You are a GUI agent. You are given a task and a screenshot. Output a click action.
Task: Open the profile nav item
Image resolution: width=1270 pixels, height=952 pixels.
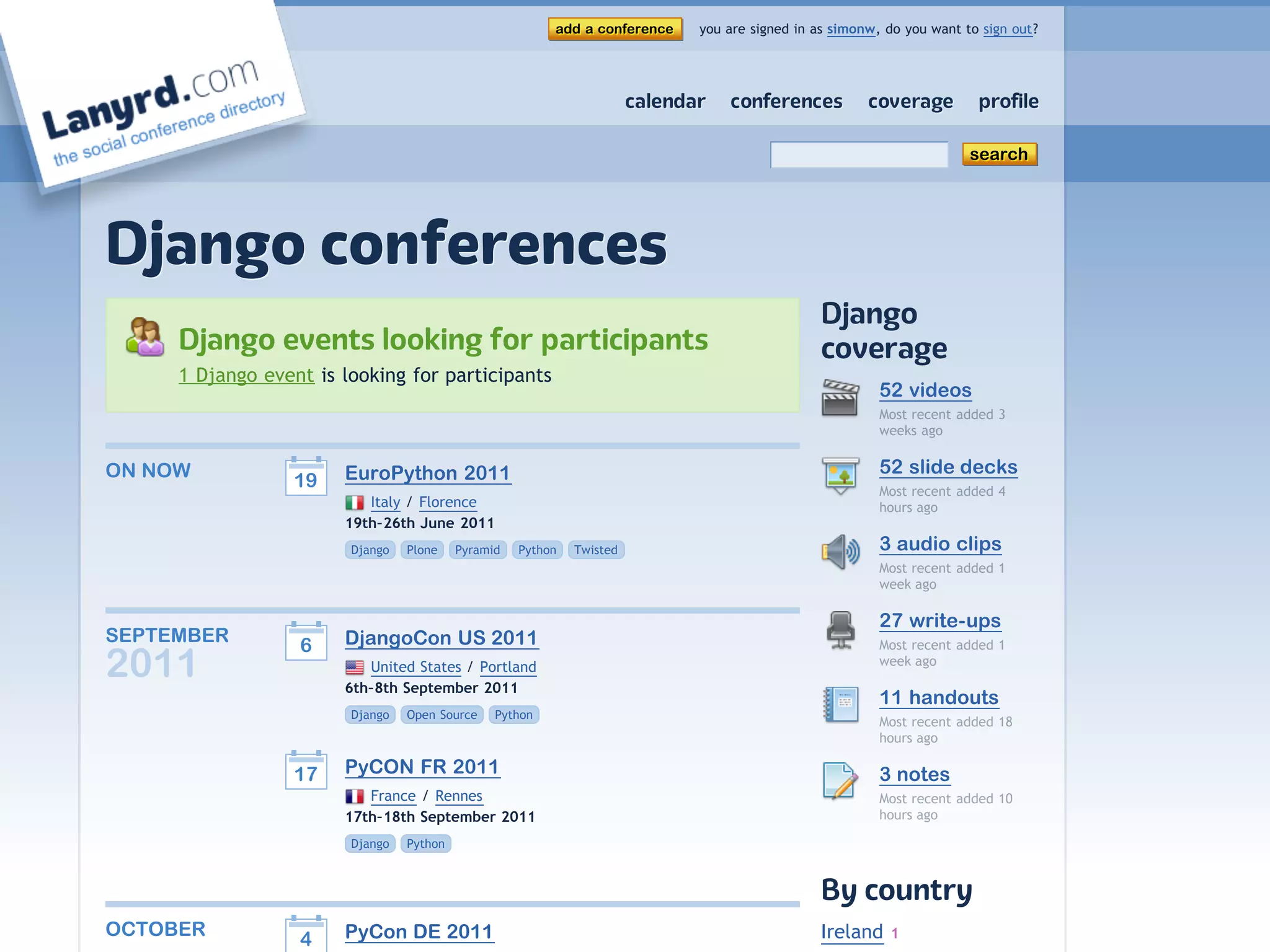[x=1008, y=101]
